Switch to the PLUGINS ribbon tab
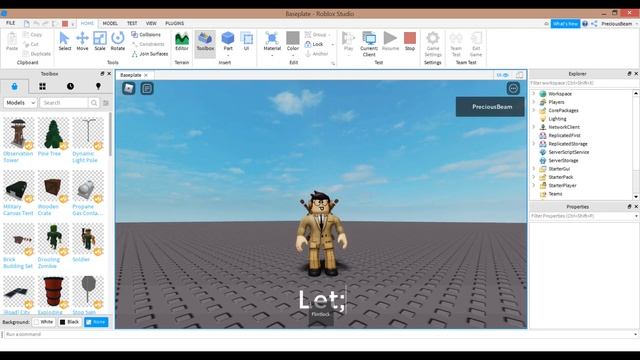The image size is (640, 360). point(175,23)
